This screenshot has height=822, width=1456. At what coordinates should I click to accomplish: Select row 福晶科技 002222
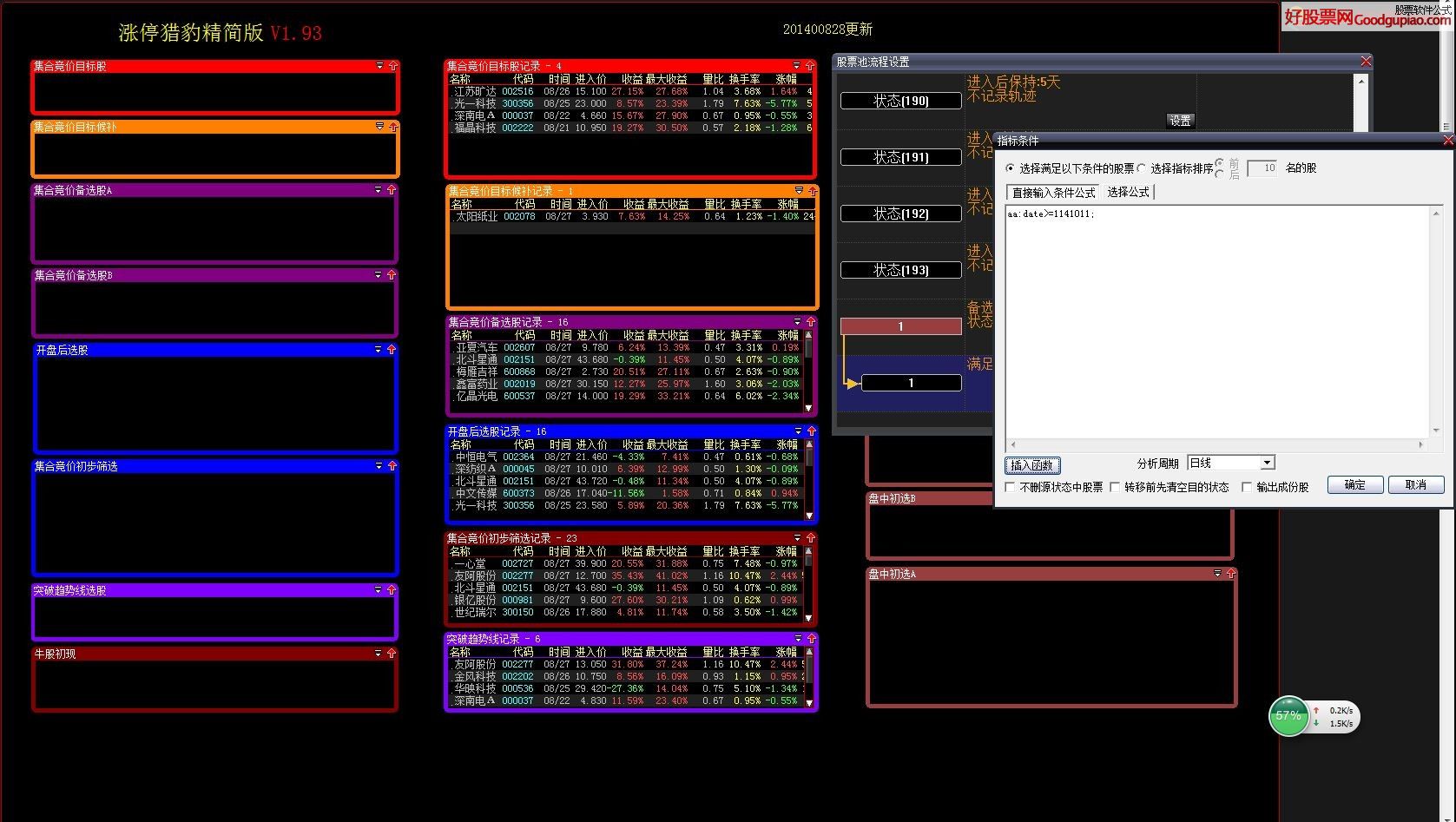(x=629, y=128)
